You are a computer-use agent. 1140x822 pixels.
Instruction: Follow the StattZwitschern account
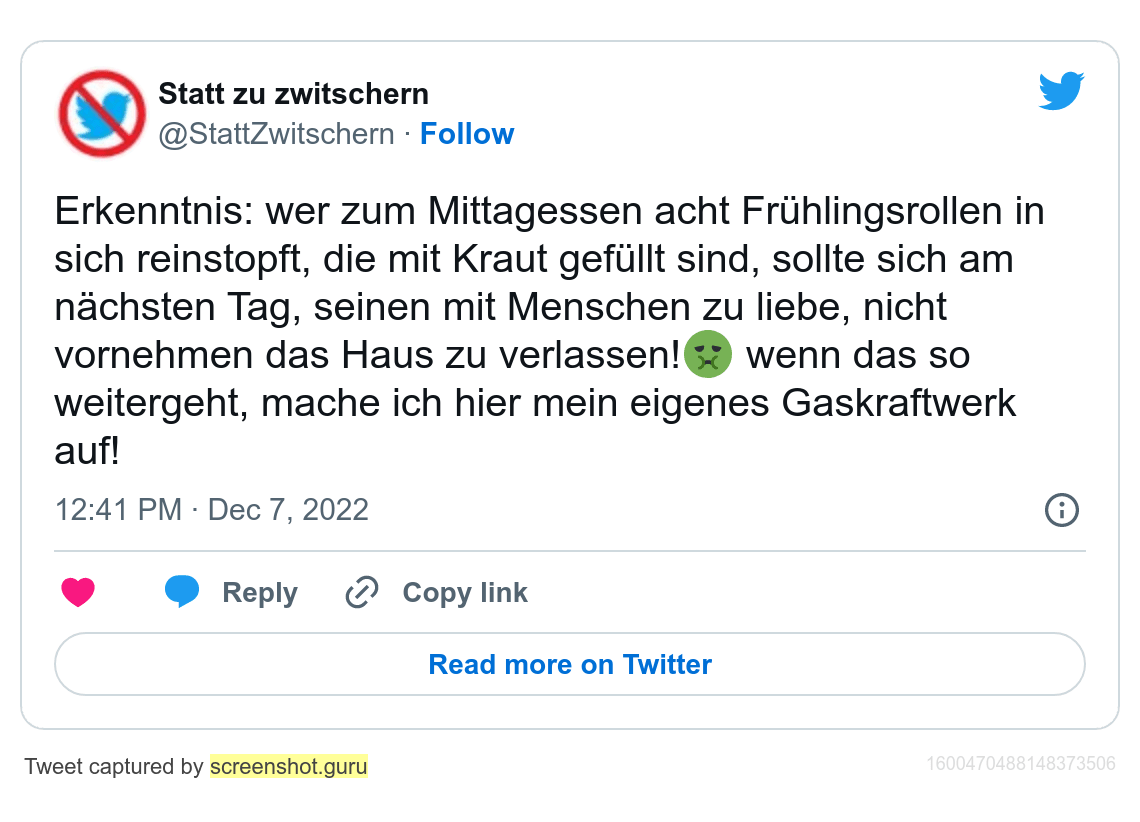coord(467,134)
